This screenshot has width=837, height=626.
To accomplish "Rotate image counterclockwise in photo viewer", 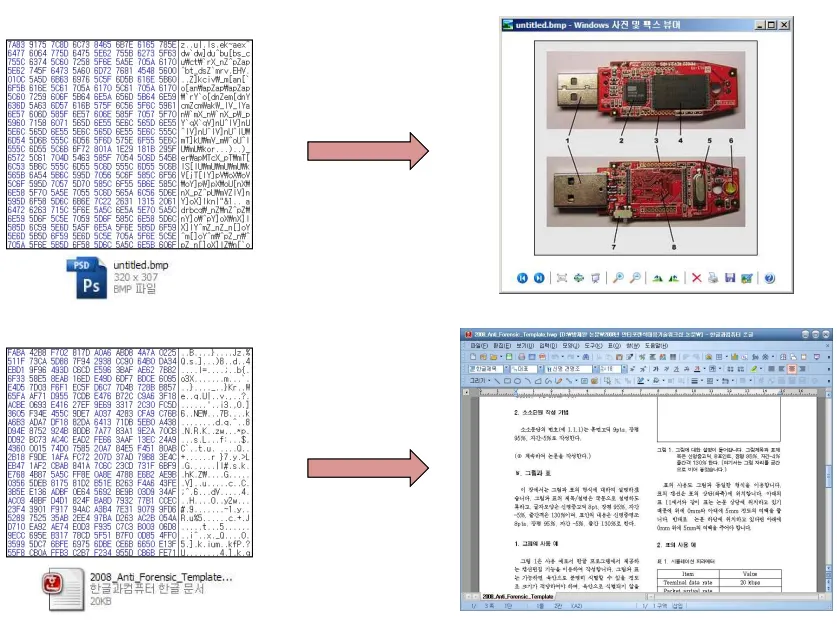I will click(674, 278).
